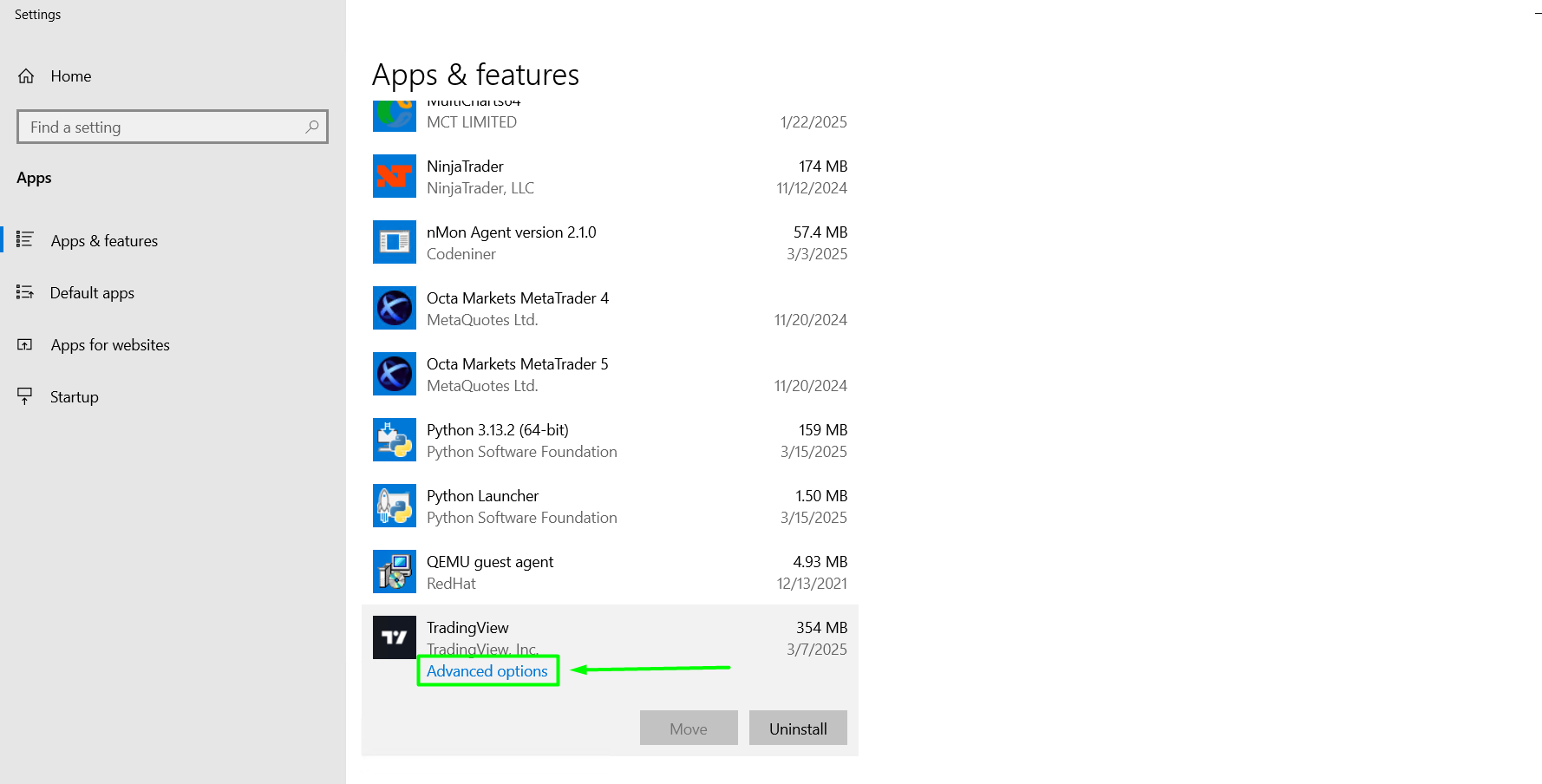Click the Move button for TradingView
1542x784 pixels.
(689, 728)
